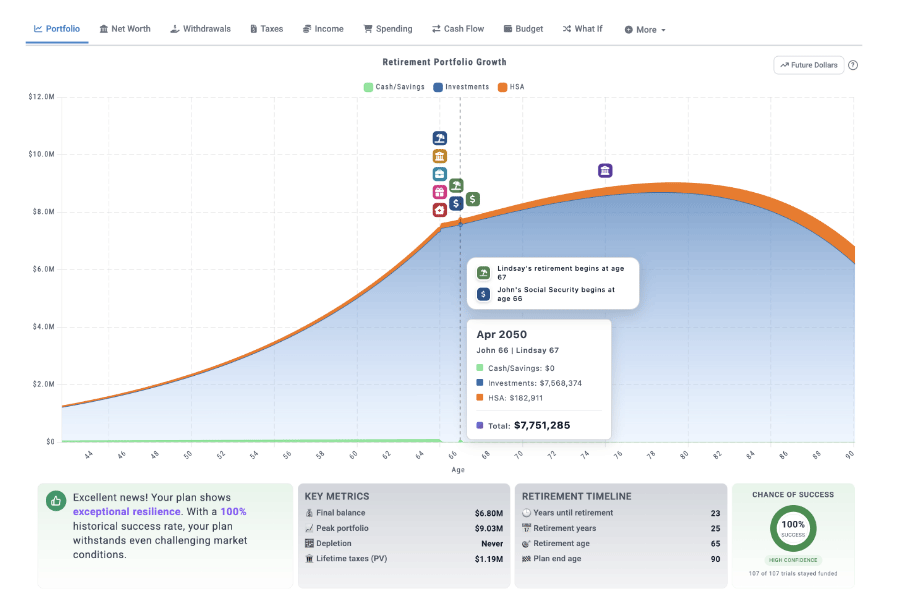This screenshot has width=900, height=600.
Task: Click the help question mark beside Future Dollars
Action: click(853, 63)
